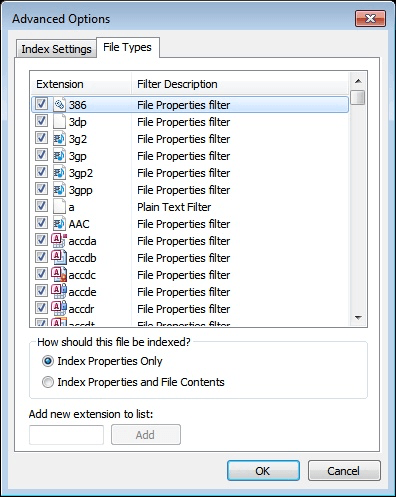
Task: Select the accdc Access file icon
Action: pyautogui.click(x=59, y=275)
